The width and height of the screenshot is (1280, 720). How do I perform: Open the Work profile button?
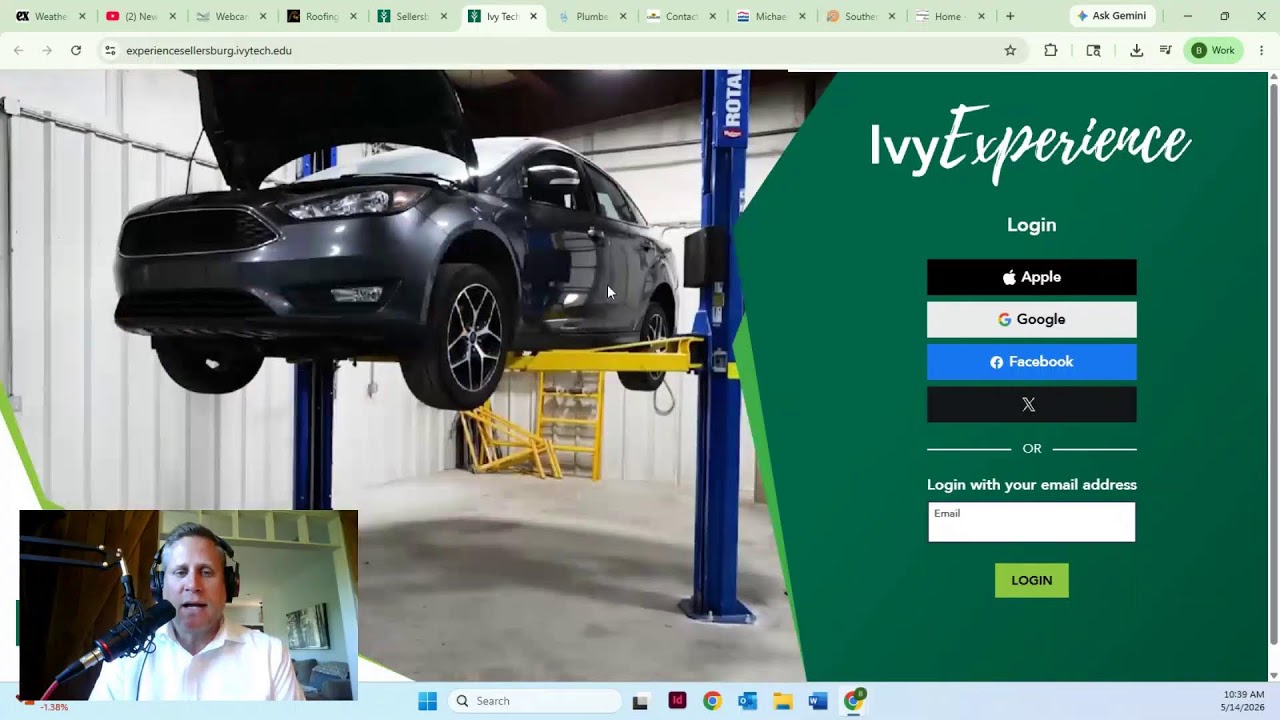tap(1214, 50)
